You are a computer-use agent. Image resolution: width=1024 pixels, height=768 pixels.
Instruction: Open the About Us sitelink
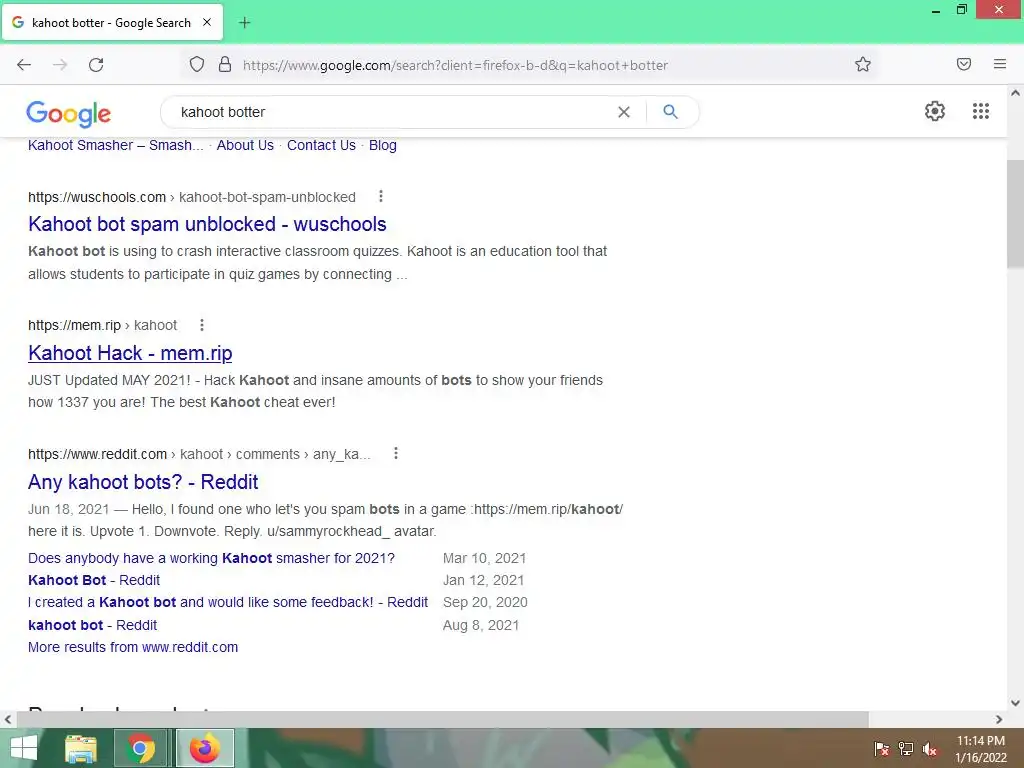245,146
